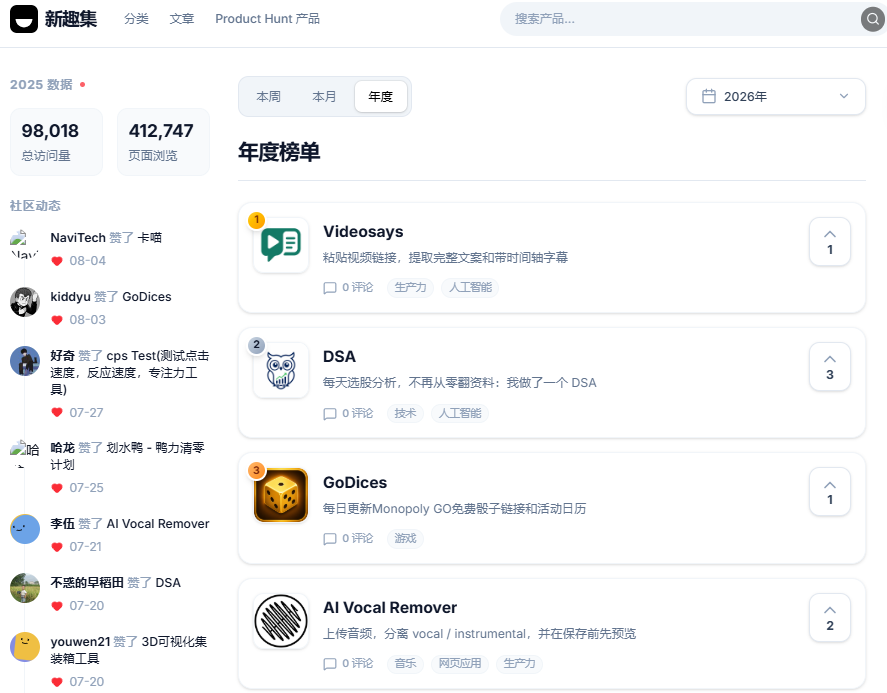Open Product Hunt 产品 page
Image resolution: width=887 pixels, height=693 pixels.
tap(268, 19)
